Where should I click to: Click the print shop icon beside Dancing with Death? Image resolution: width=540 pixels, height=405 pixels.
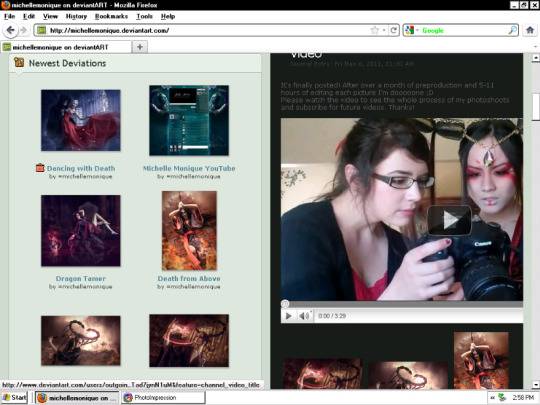coord(40,168)
